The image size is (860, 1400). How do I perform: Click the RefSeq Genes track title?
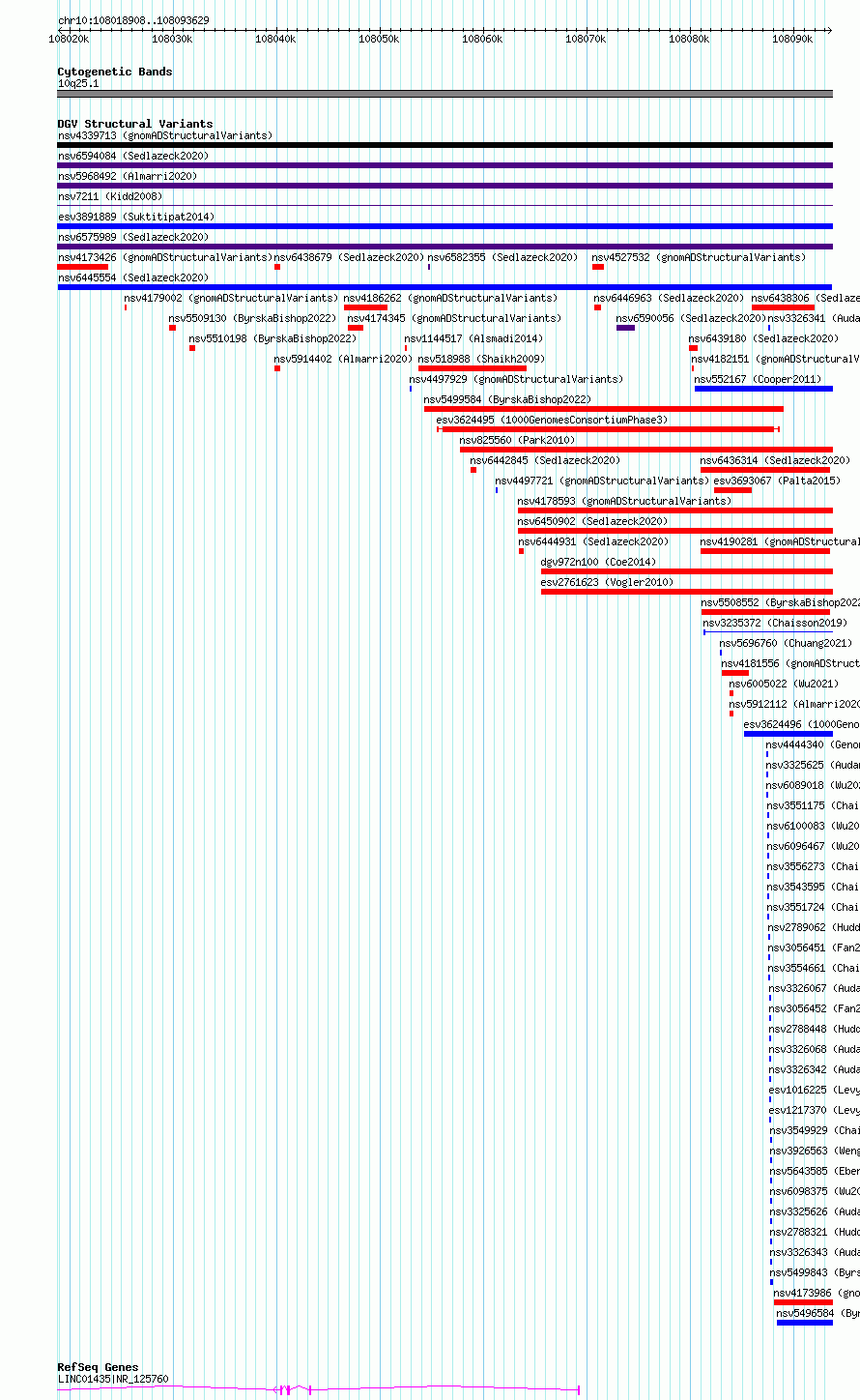[98, 1367]
